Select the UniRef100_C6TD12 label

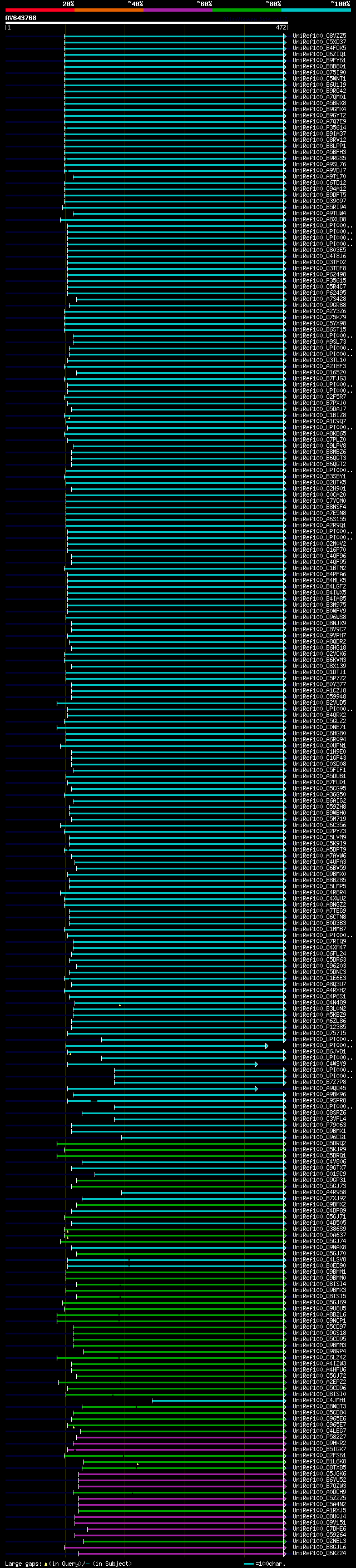[319, 182]
